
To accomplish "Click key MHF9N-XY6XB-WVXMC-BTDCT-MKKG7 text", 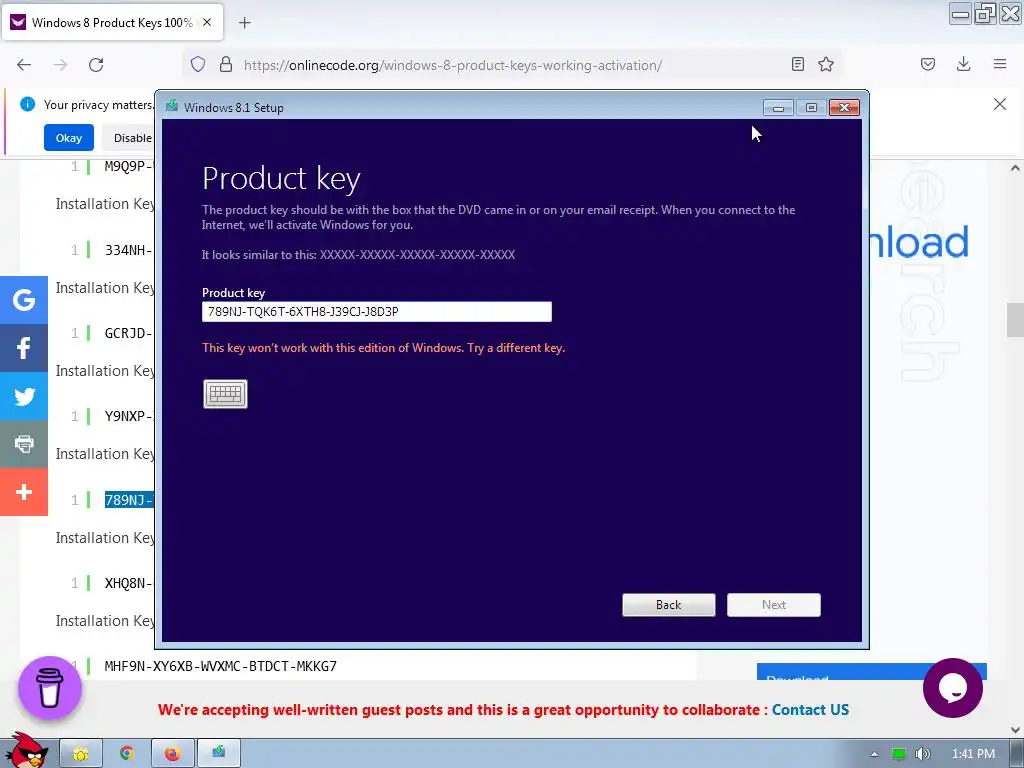I will (221, 666).
